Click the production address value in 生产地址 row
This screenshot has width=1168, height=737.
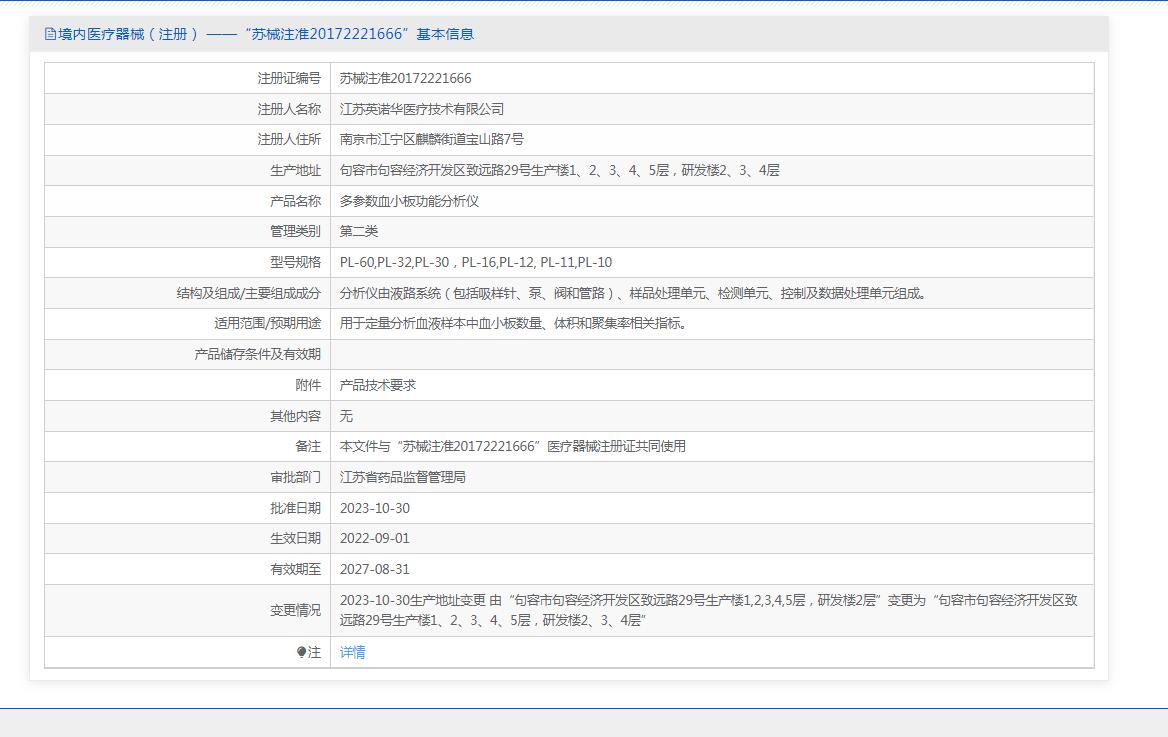[559, 171]
